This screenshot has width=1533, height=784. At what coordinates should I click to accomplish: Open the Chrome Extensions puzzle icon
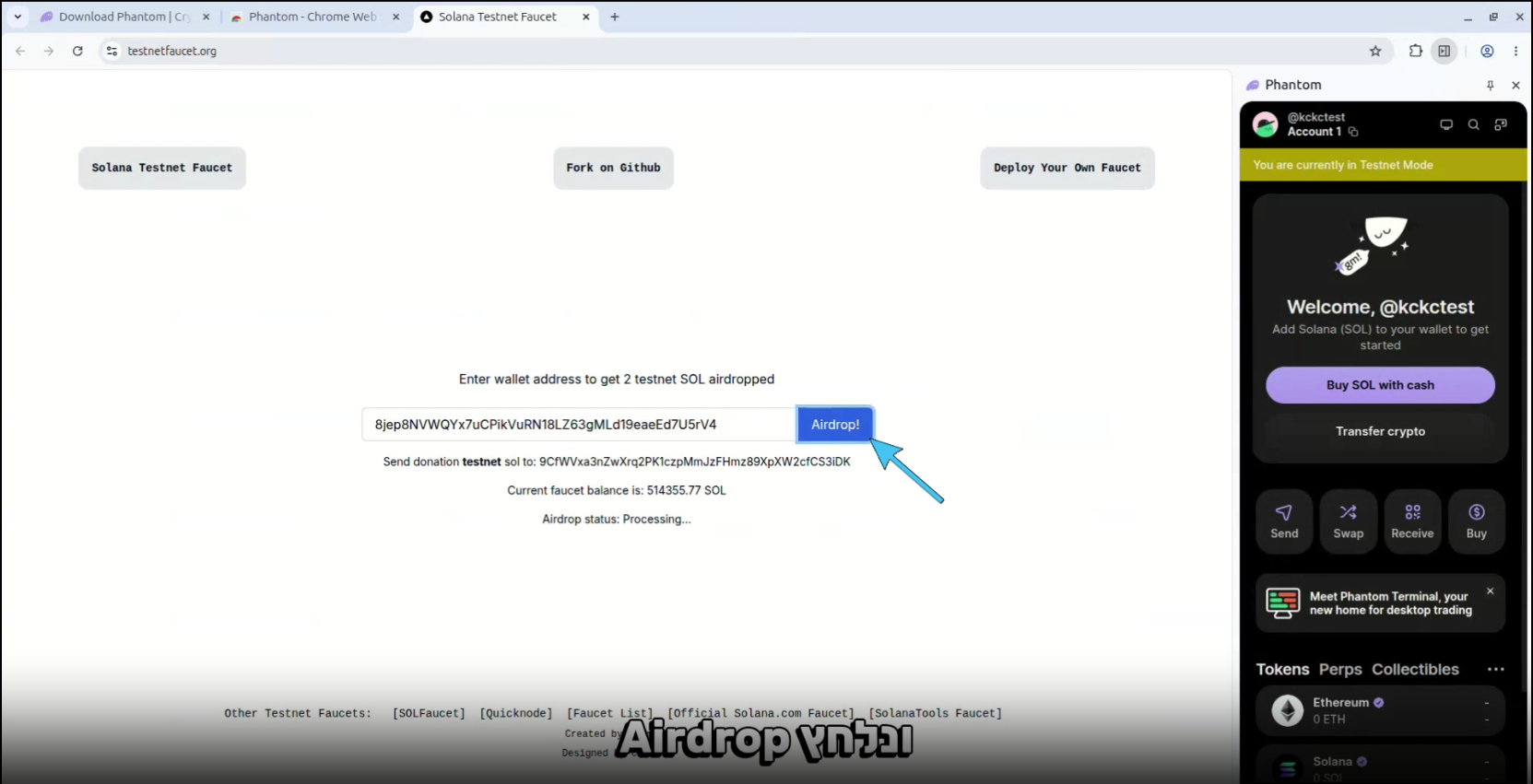(x=1416, y=51)
